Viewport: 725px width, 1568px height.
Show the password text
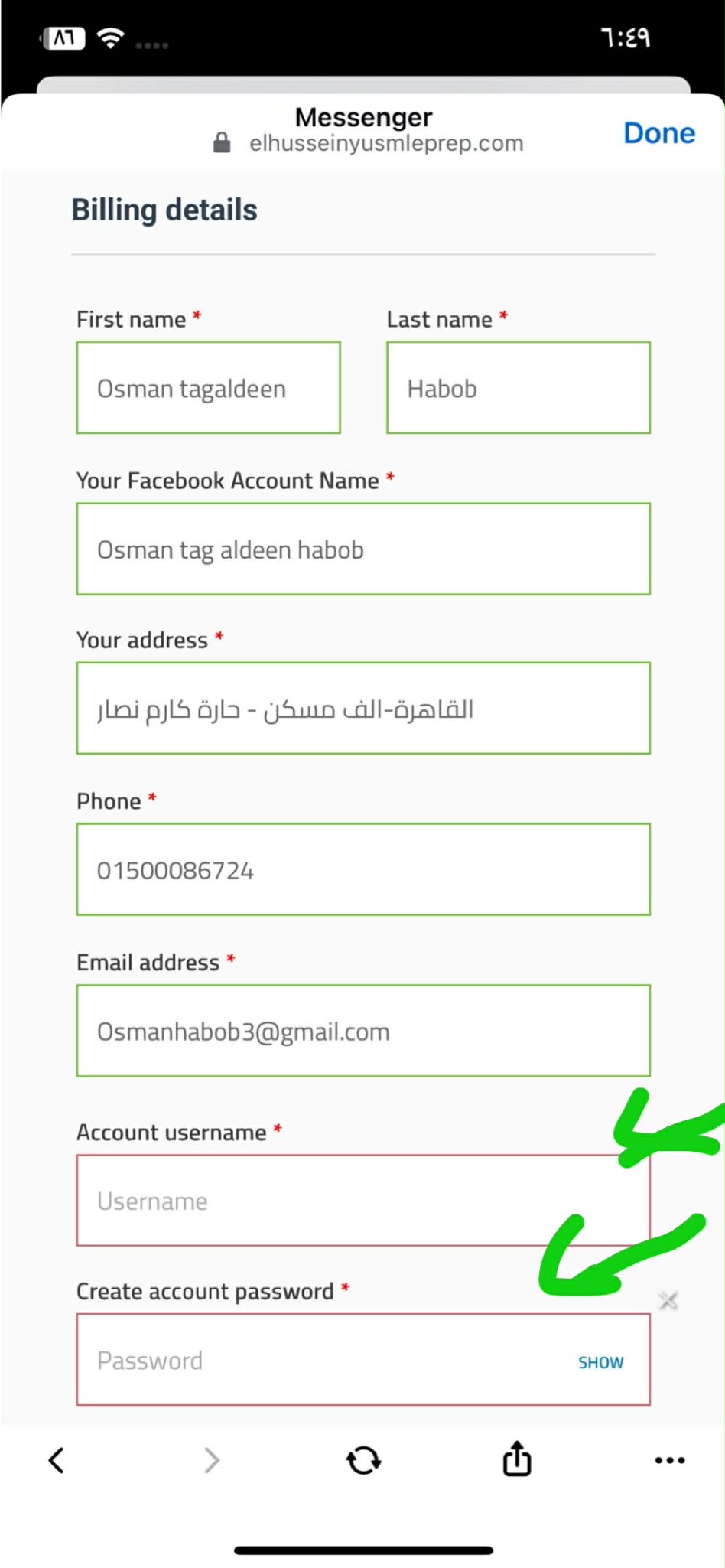coord(600,1362)
